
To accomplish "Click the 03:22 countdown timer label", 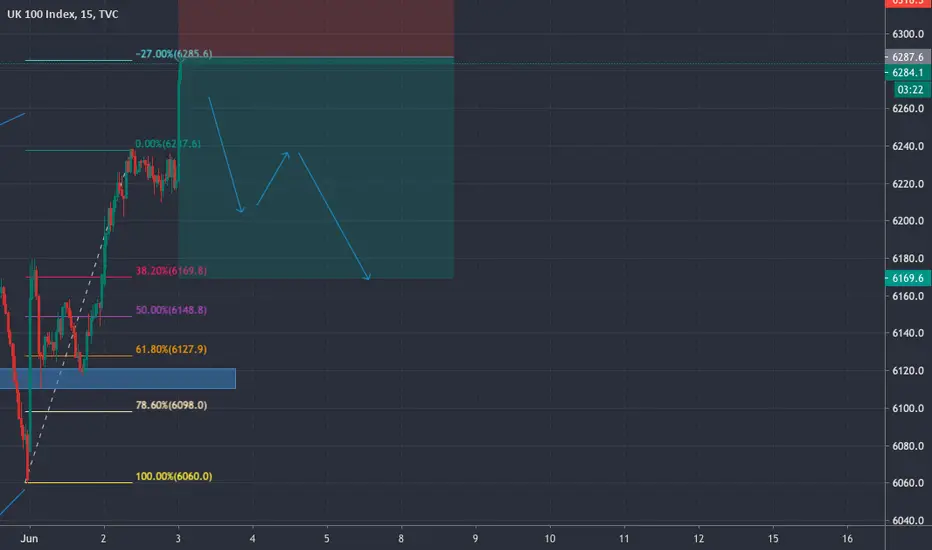I will tap(910, 90).
